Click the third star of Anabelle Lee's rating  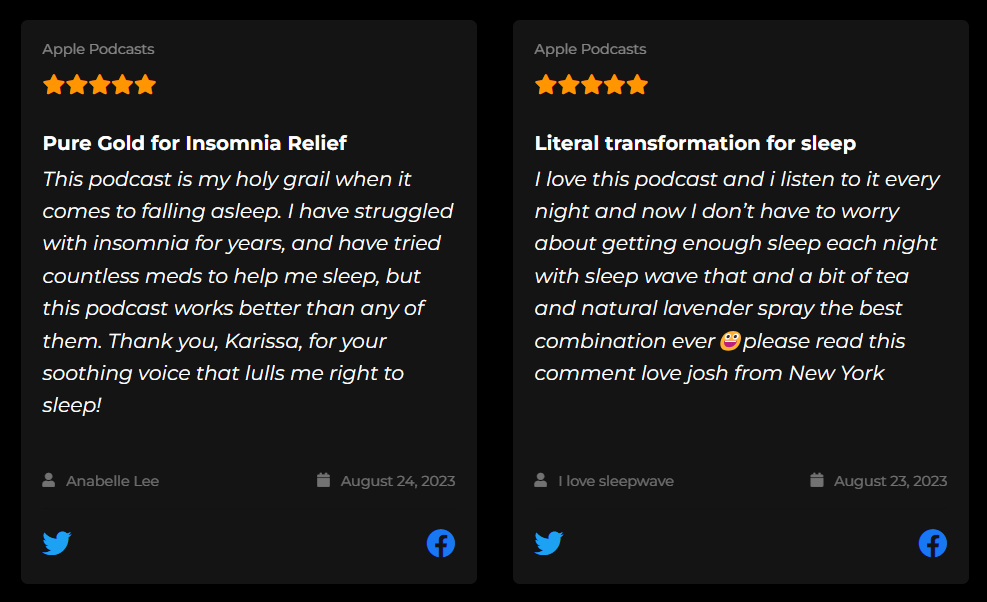tap(99, 85)
